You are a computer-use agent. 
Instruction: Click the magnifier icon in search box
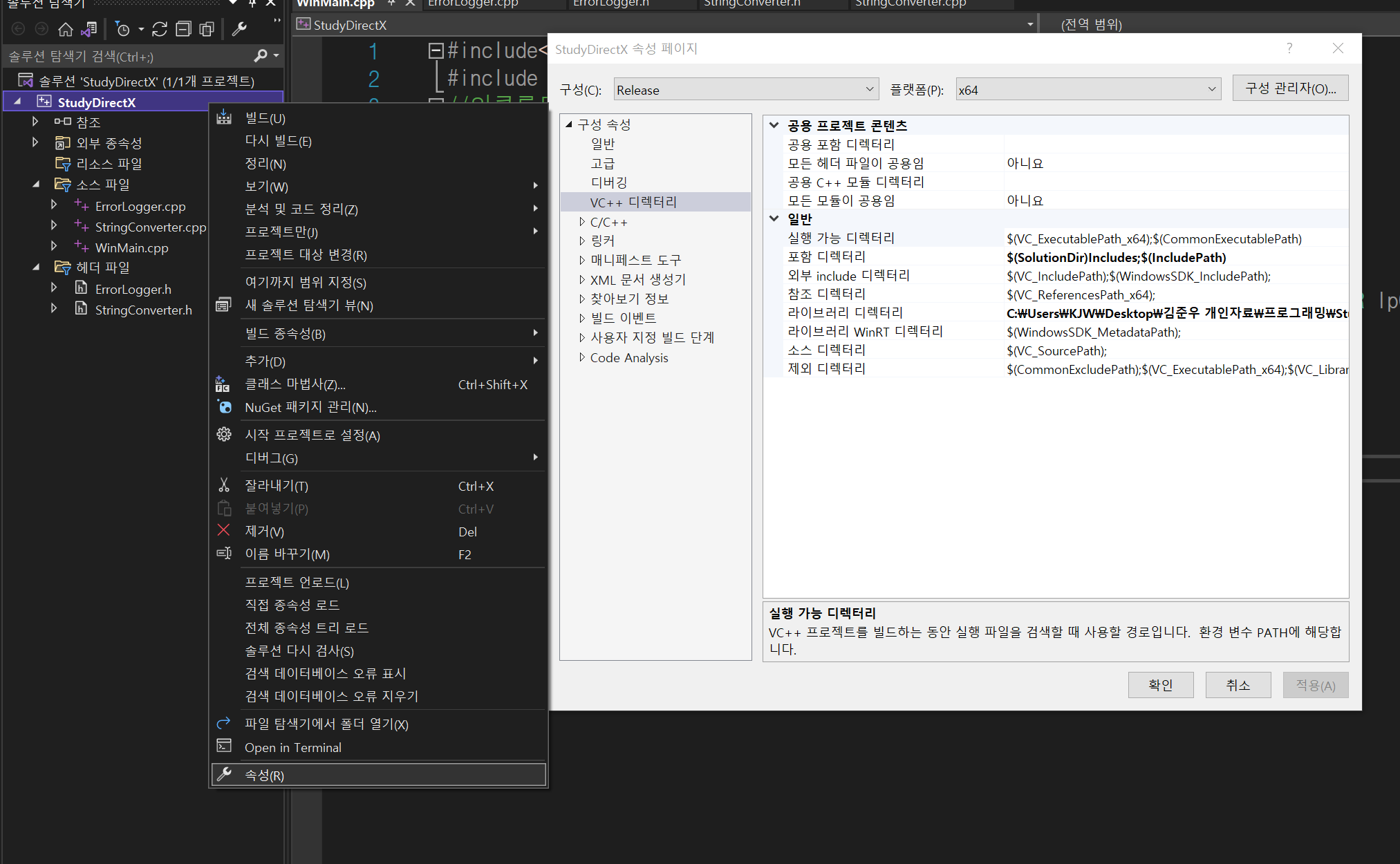261,56
